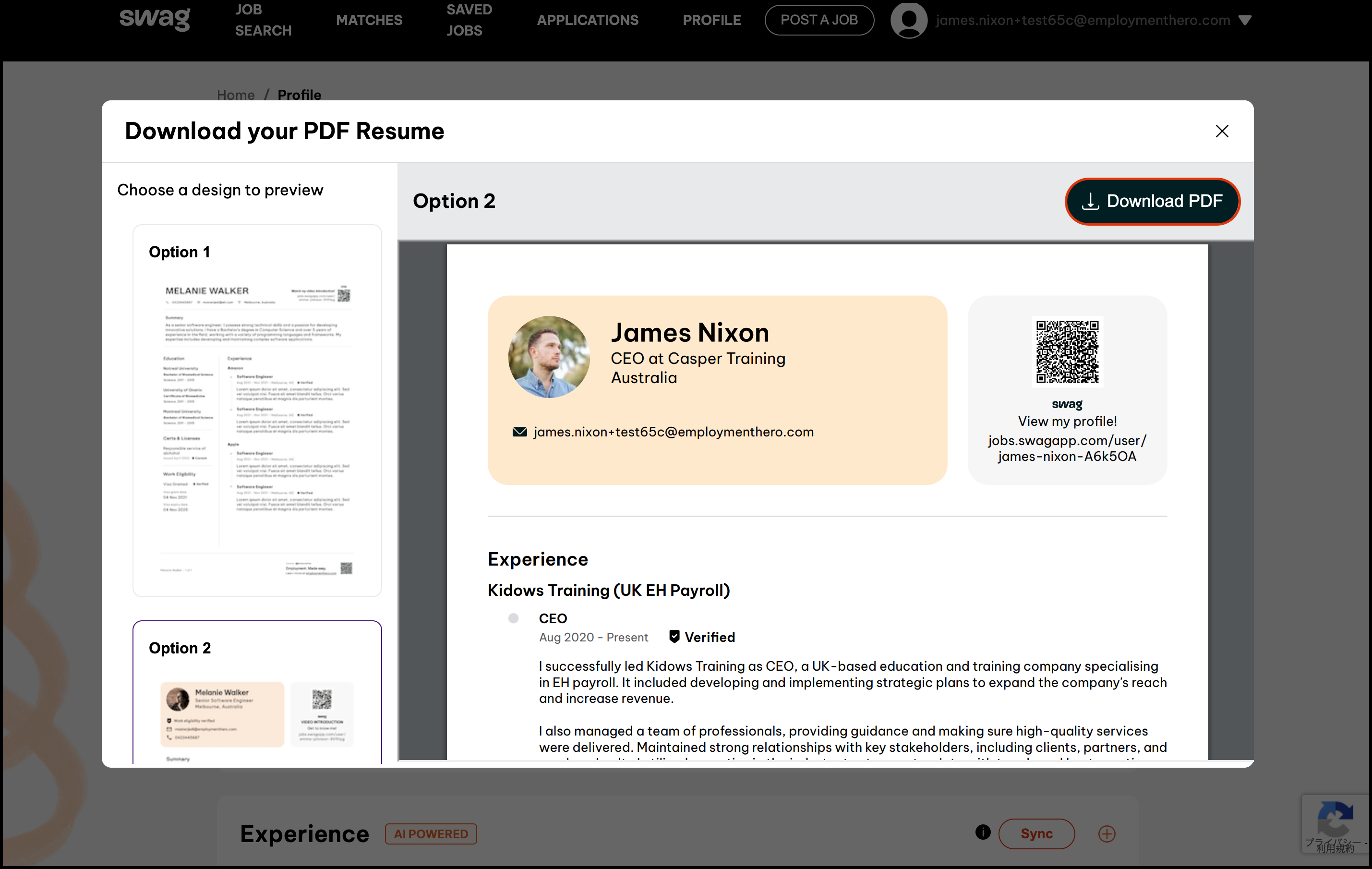Open Applications in navigation
This screenshot has height=869, width=1372.
point(587,21)
